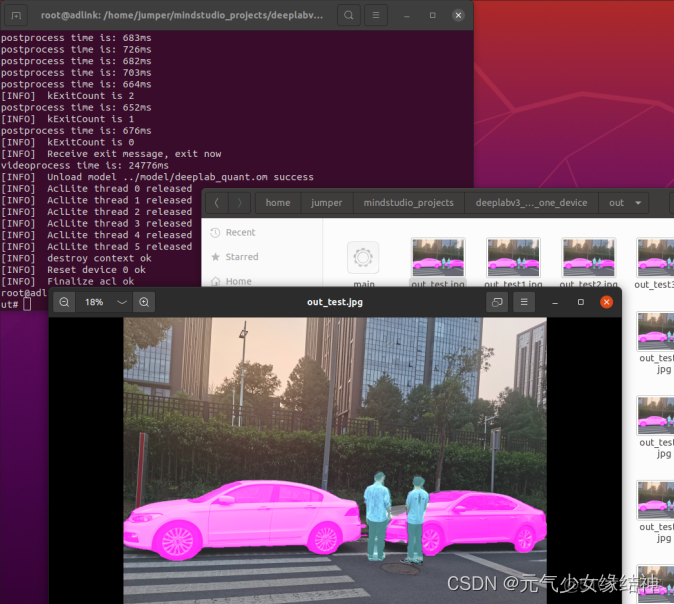
Task: Click the out_test.jpg title in viewer
Action: 335,302
